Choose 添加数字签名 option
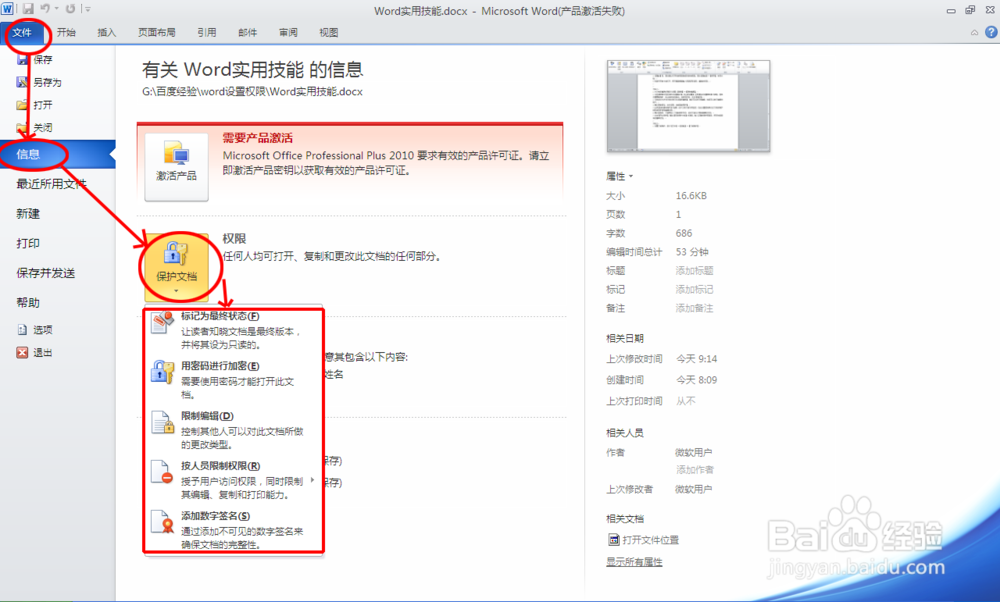Image resolution: width=1000 pixels, height=602 pixels. 234,529
